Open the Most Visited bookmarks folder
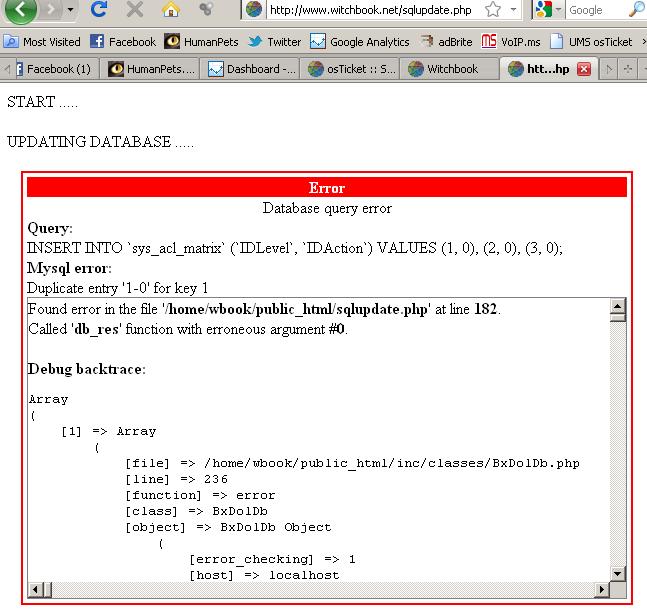647x612 pixels. coord(42,42)
